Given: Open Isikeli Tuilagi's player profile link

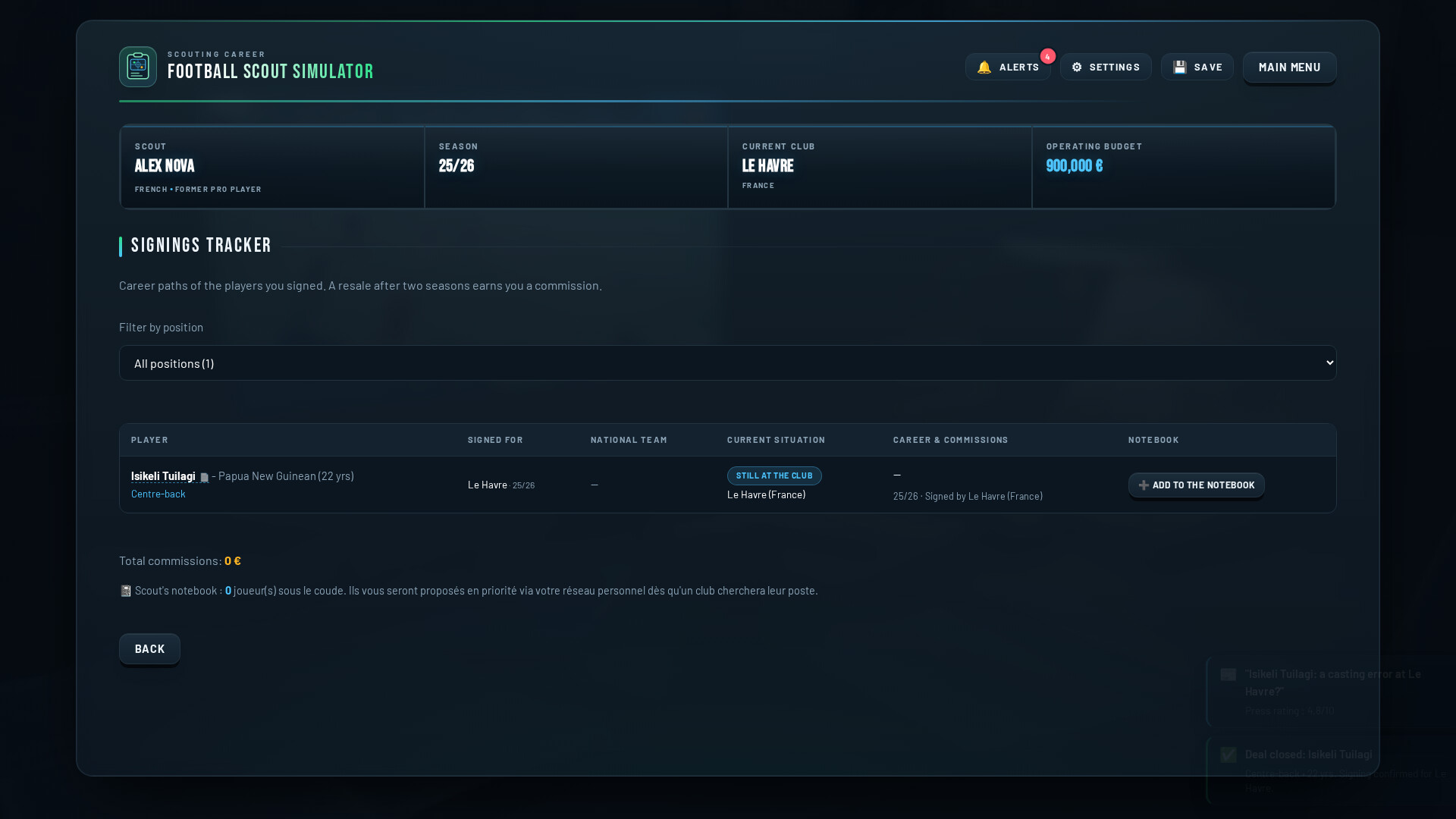Looking at the screenshot, I should [x=163, y=476].
